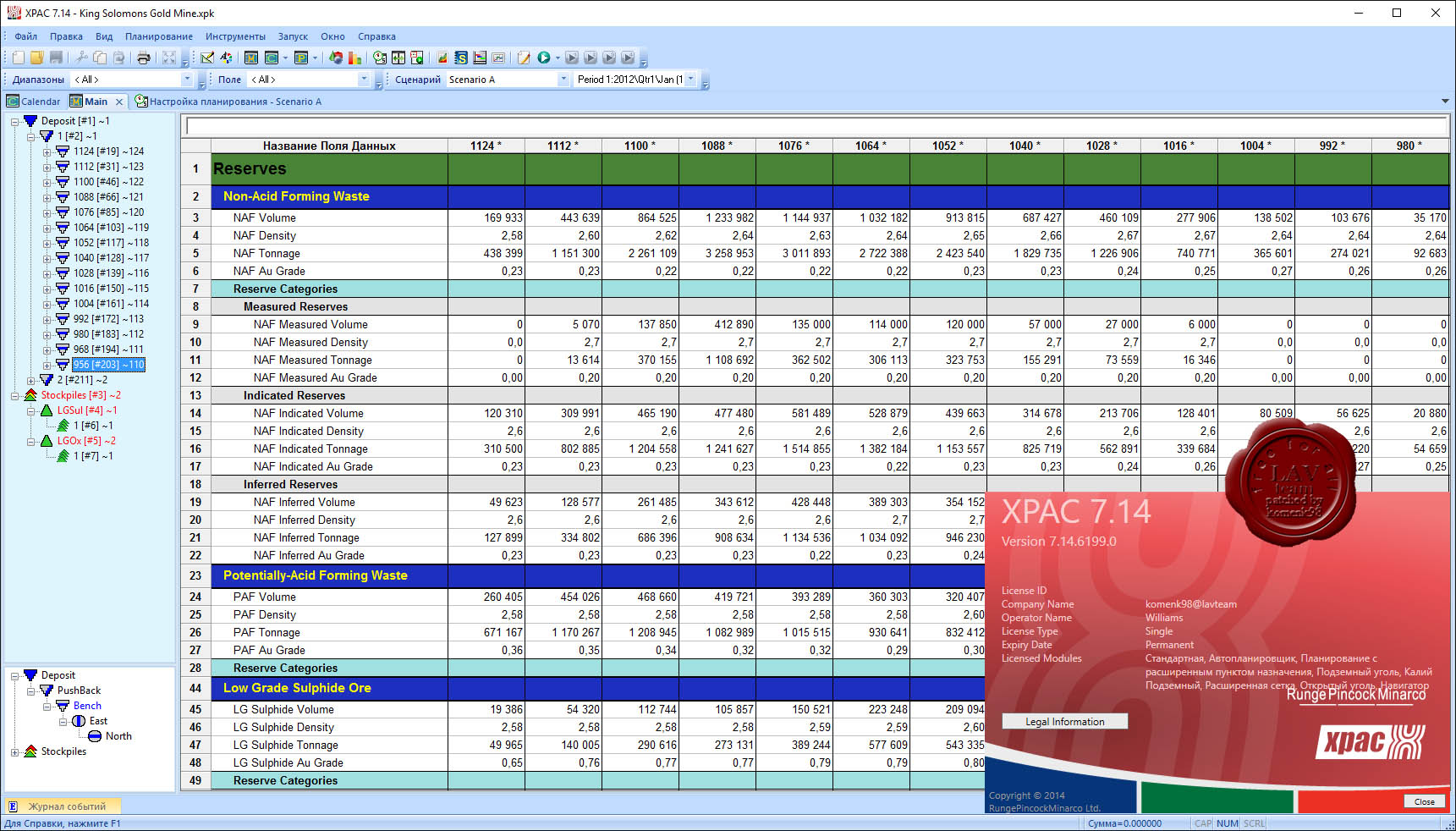
Task: Expand the 2 [#211] ~2 tree node
Action: click(x=31, y=380)
